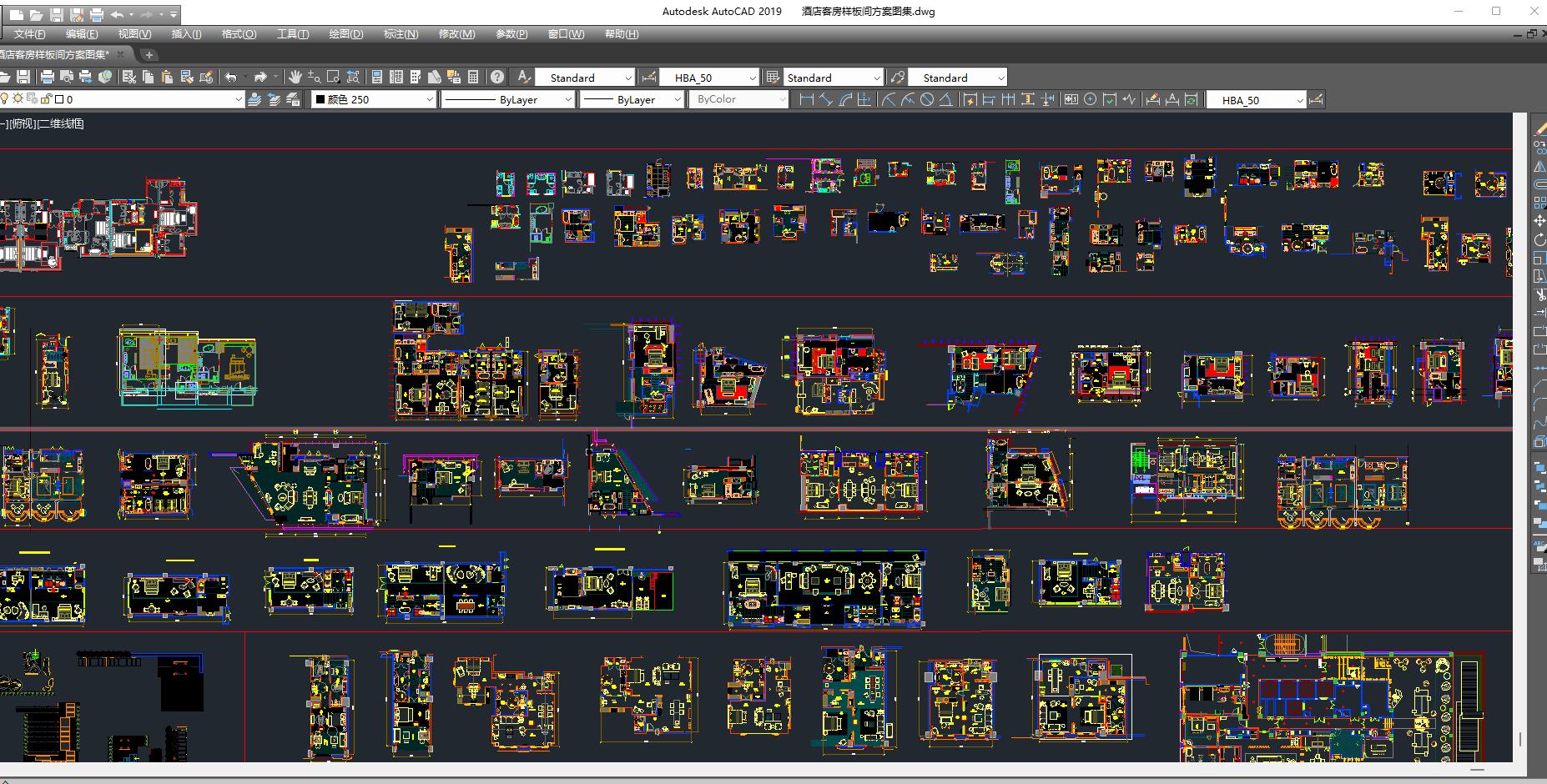Viewport: 1547px width, 784px height.
Task: Click the Copy to clipboard icon
Action: point(148,77)
